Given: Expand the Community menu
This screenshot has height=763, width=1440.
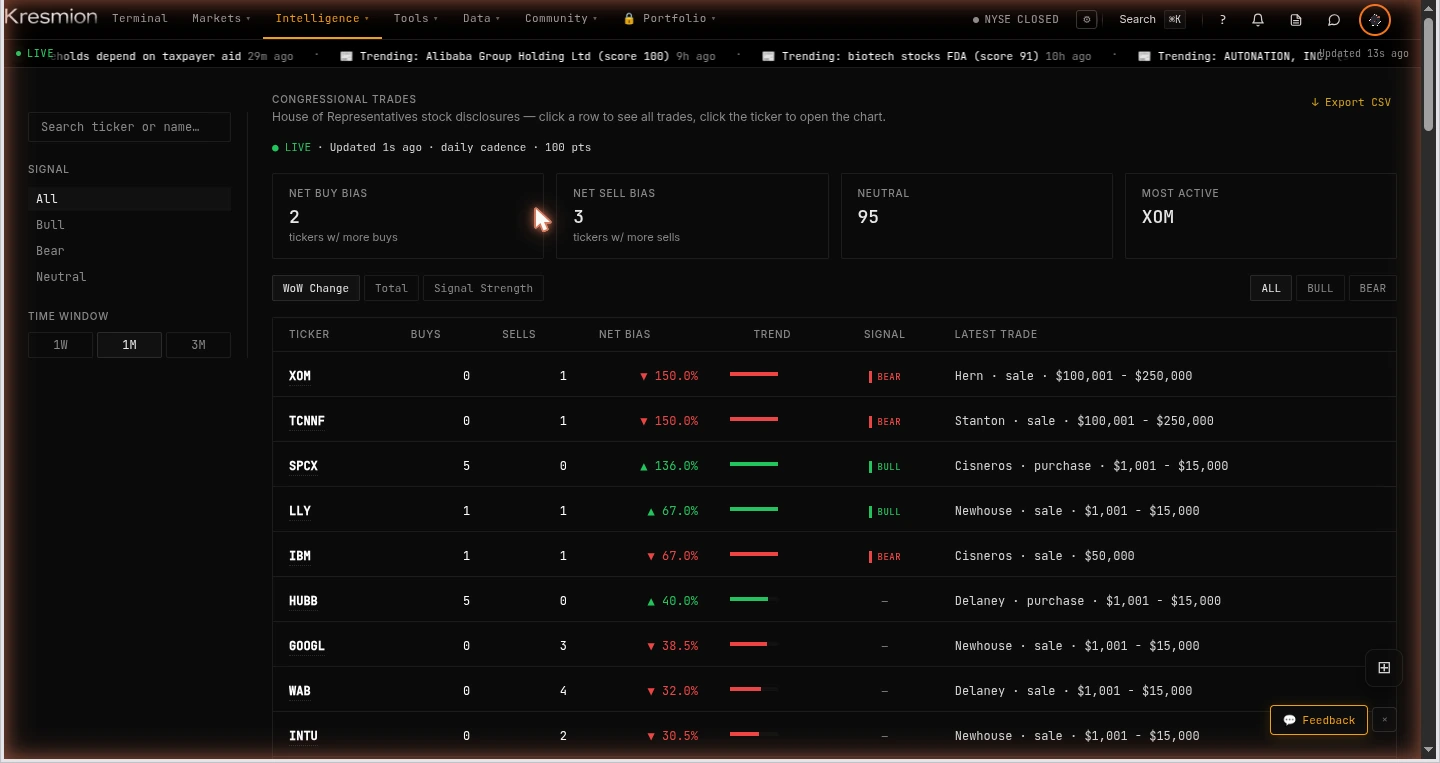Looking at the screenshot, I should [561, 18].
